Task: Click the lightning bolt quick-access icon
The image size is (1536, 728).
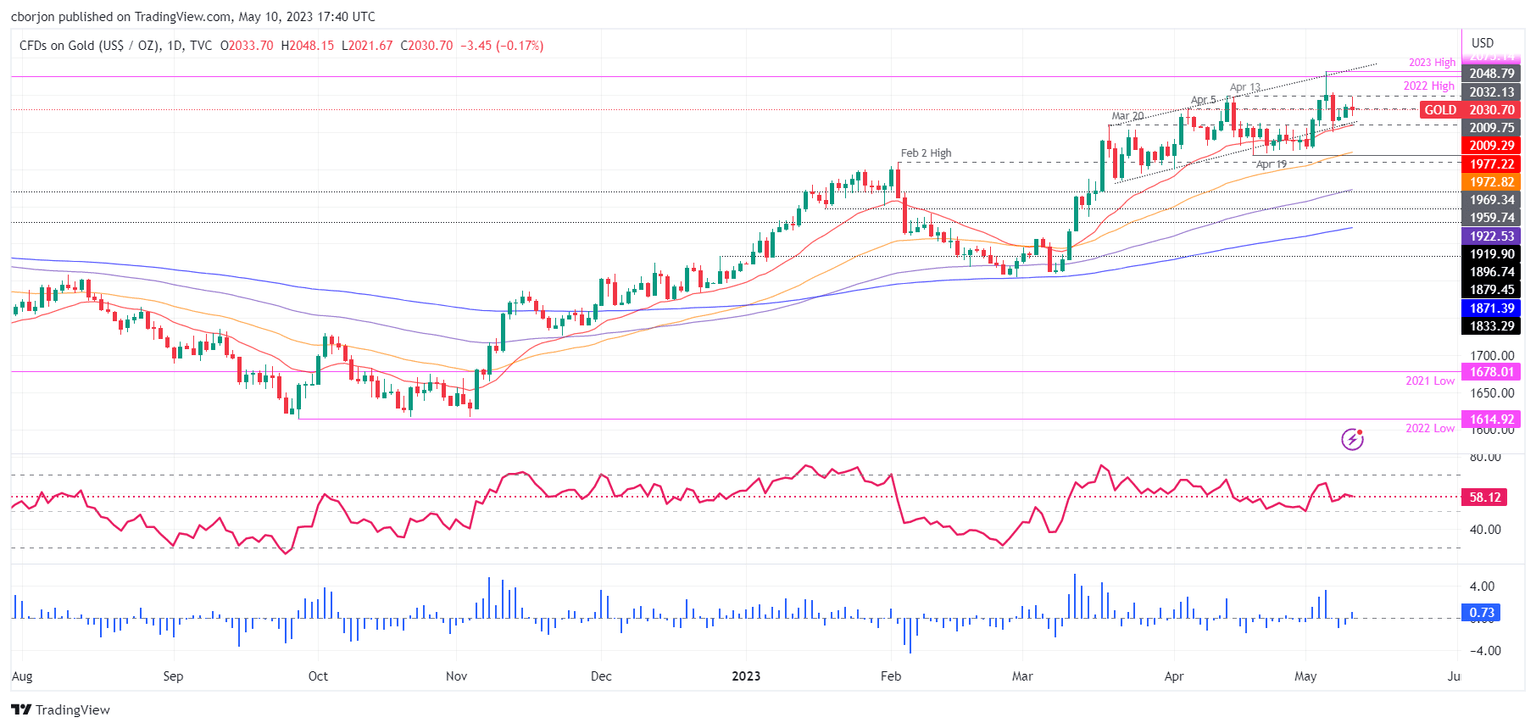Action: click(x=1354, y=438)
